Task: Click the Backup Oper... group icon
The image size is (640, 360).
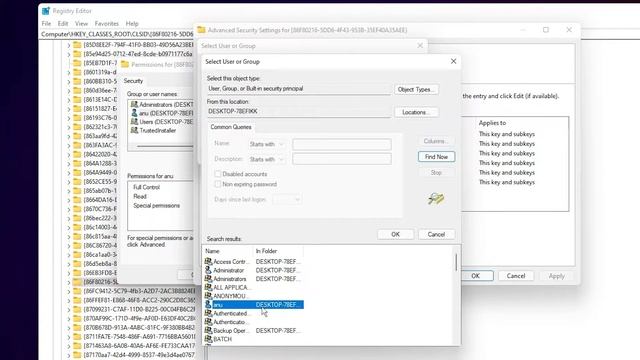Action: [x=208, y=330]
